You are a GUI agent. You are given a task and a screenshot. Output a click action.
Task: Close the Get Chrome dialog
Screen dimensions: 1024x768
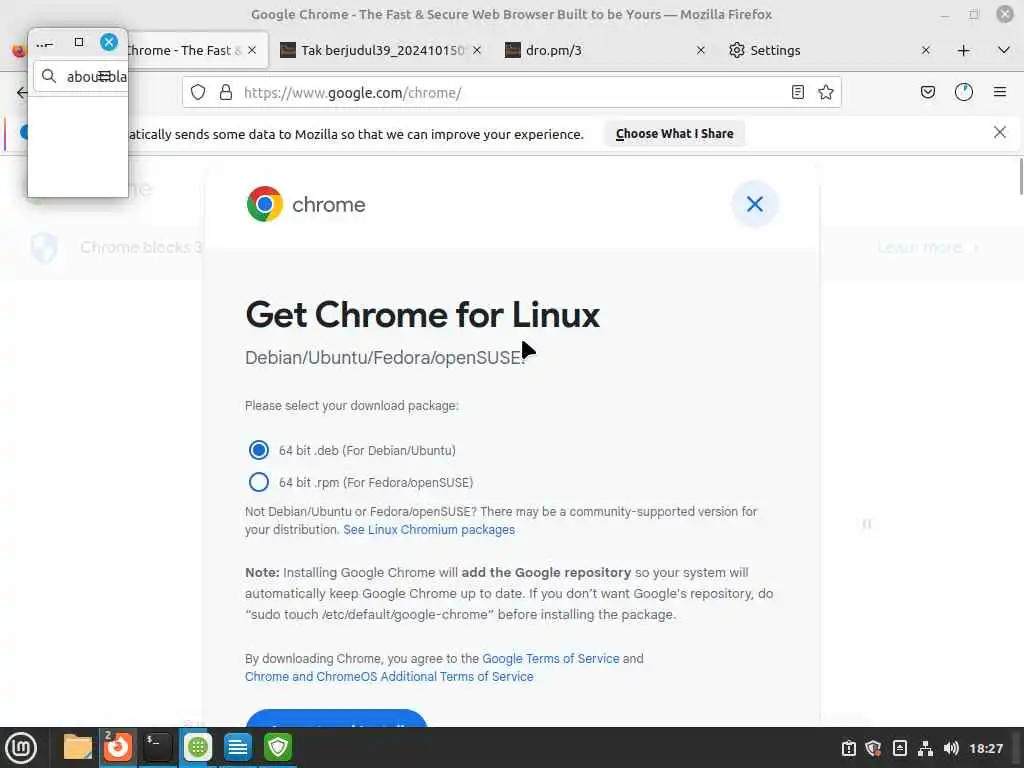(754, 204)
